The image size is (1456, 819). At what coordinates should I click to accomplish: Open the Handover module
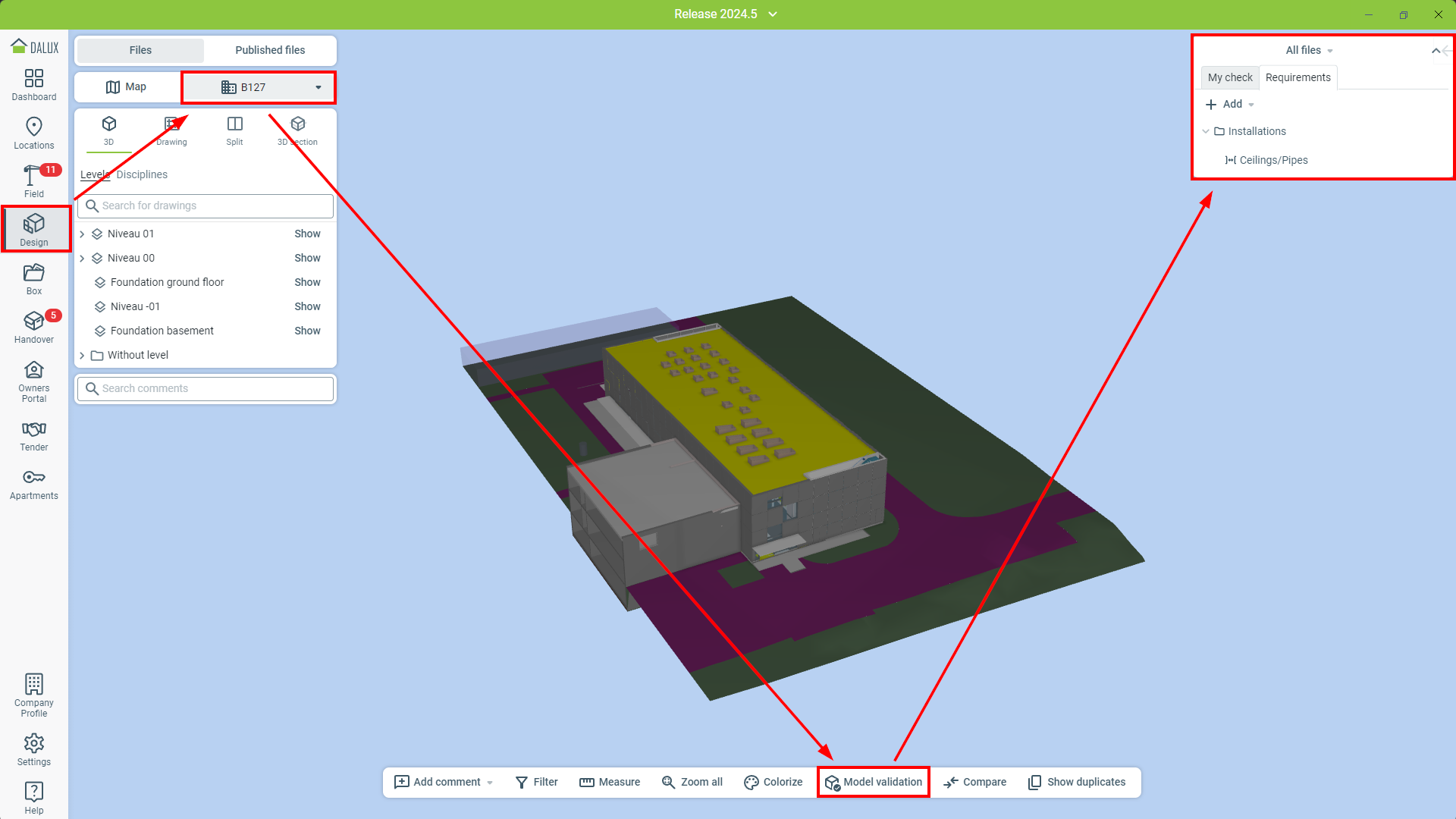point(34,328)
